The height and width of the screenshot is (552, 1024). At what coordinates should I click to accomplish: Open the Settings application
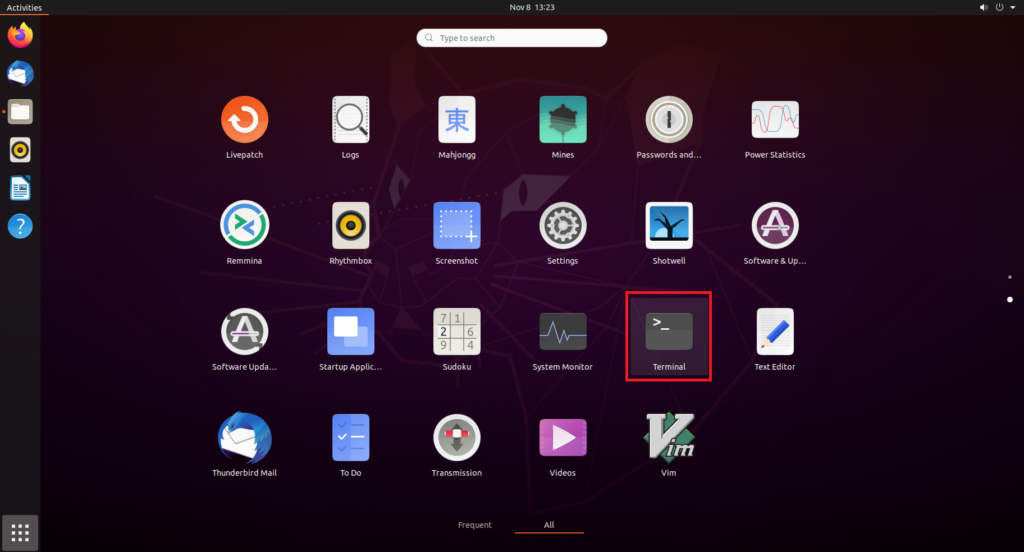click(x=562, y=233)
